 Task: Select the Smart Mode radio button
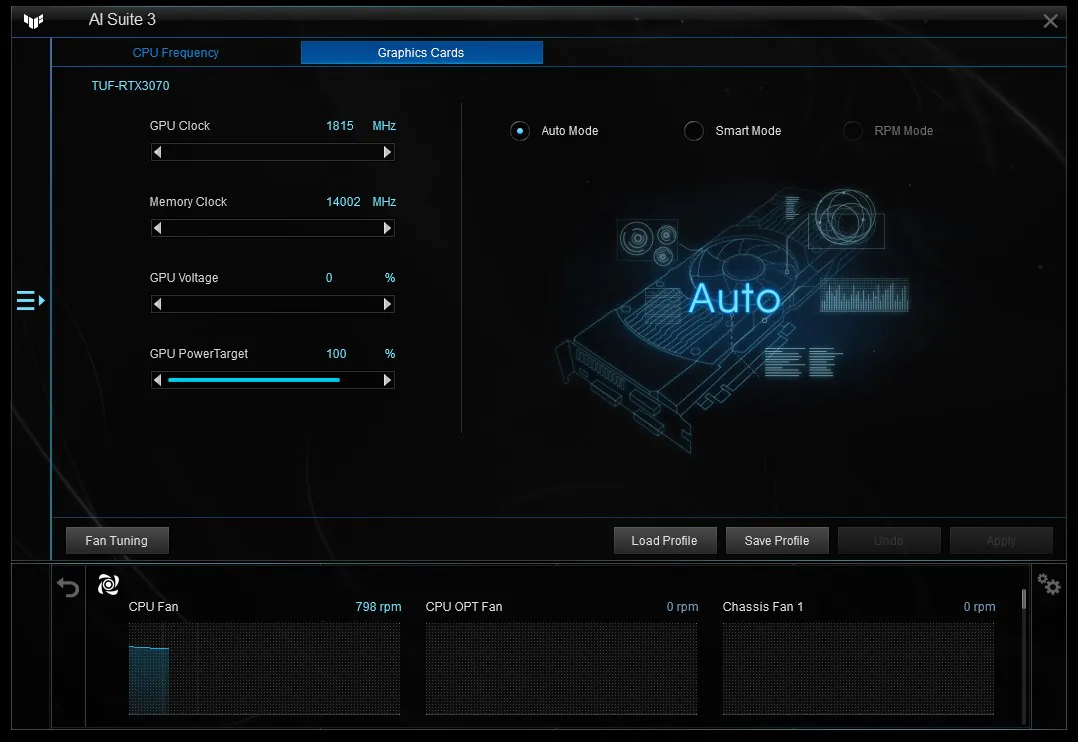[694, 131]
